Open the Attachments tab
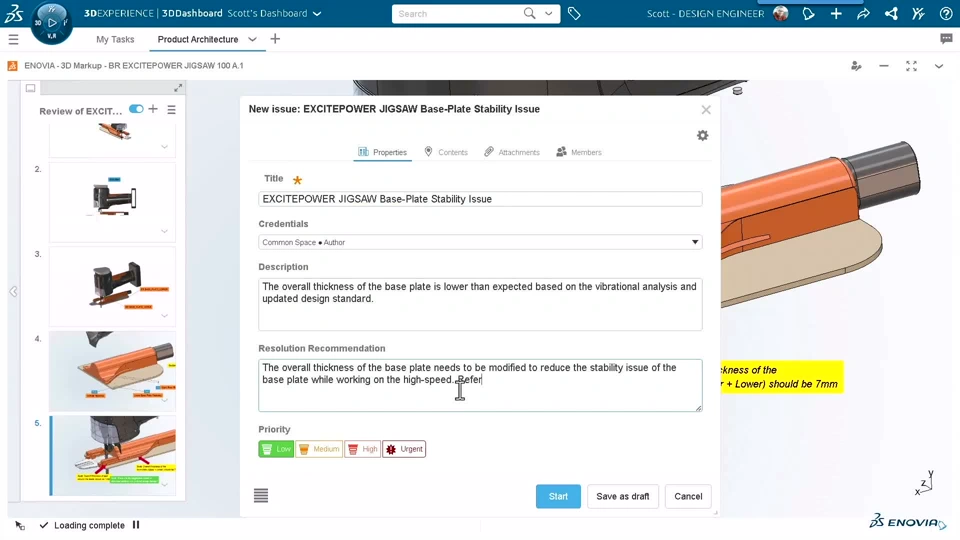Viewport: 960px width, 540px height. pyautogui.click(x=512, y=152)
